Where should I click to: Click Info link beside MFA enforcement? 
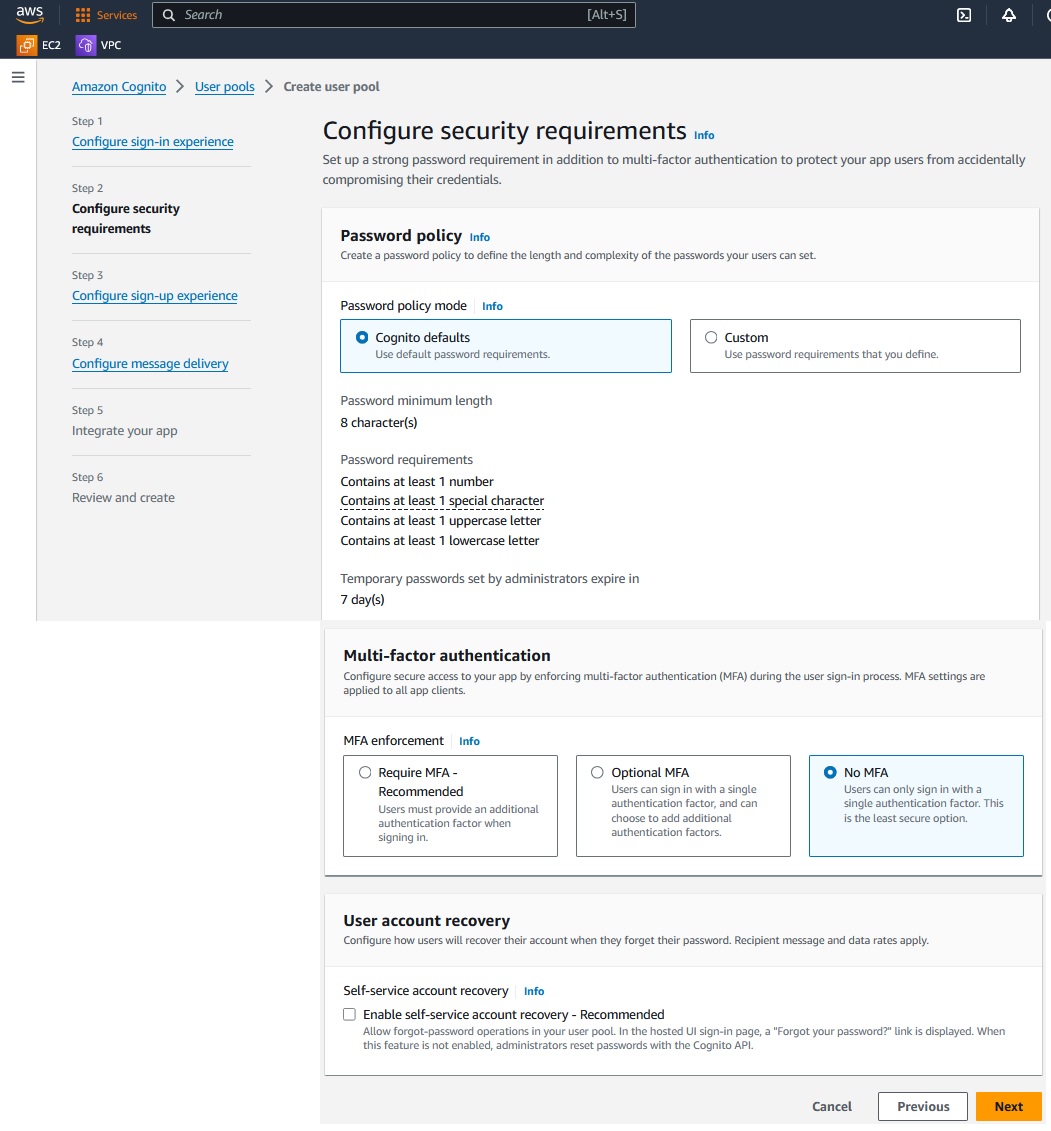tap(469, 741)
